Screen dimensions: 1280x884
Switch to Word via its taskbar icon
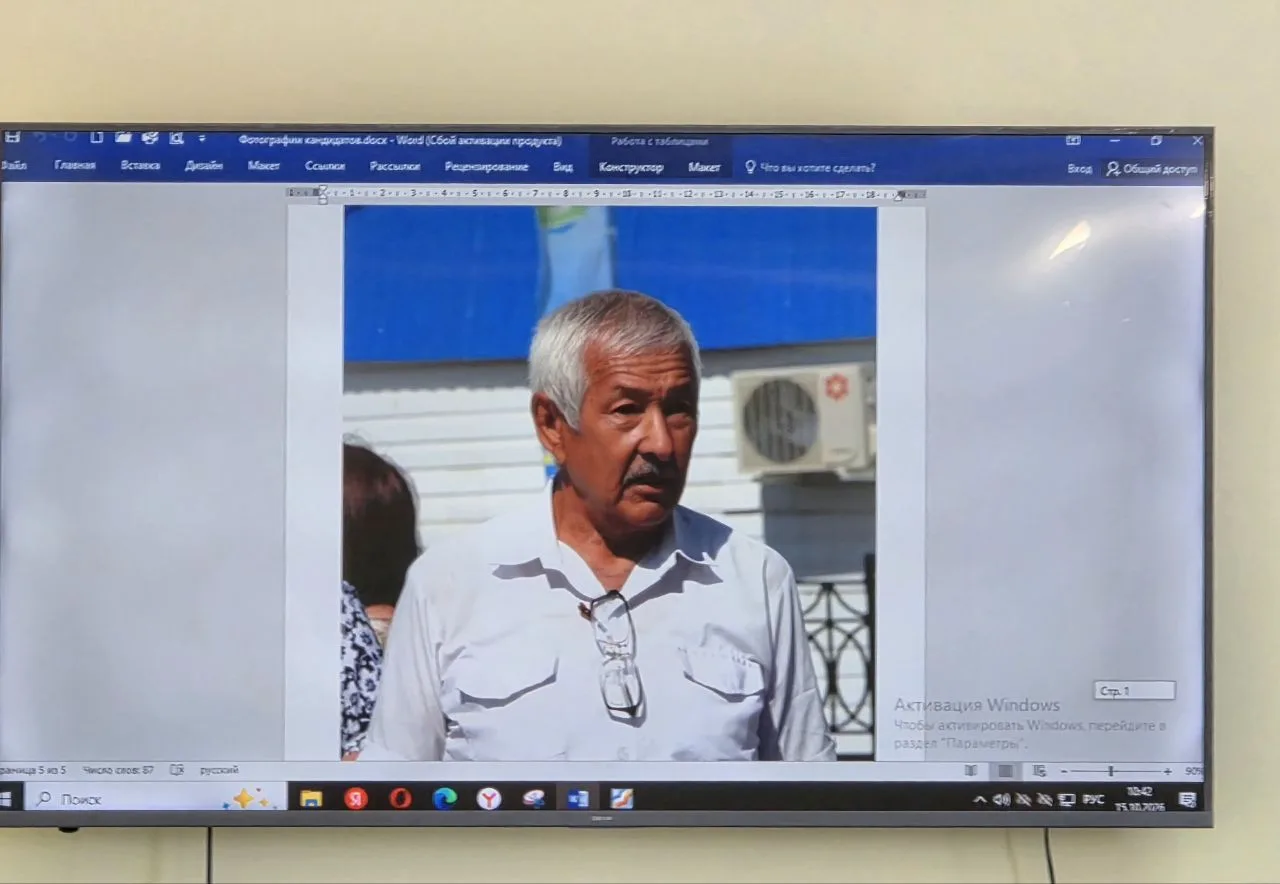(578, 798)
